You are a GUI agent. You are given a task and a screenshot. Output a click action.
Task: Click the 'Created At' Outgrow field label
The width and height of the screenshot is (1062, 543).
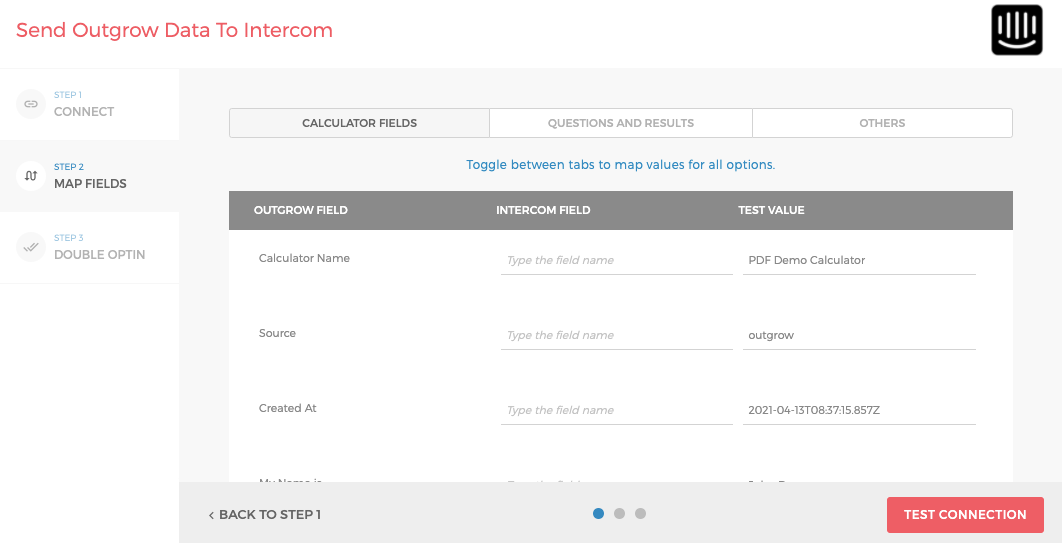(x=287, y=408)
